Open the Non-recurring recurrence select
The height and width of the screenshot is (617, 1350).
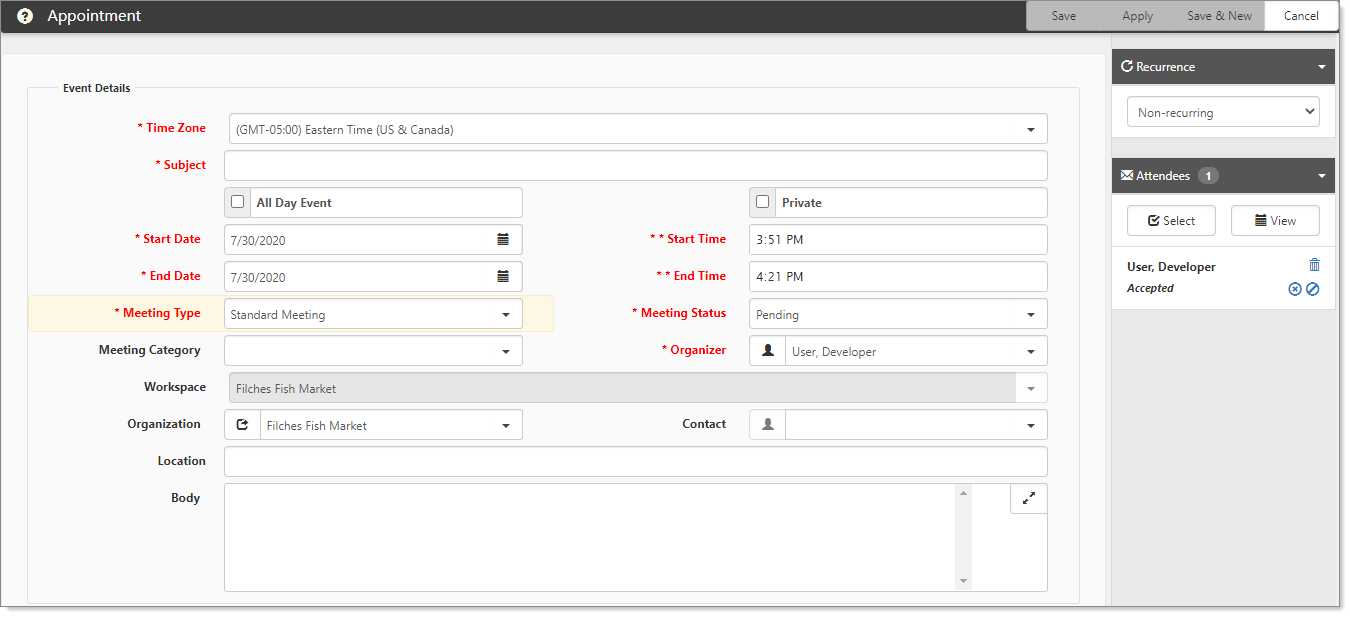1223,112
